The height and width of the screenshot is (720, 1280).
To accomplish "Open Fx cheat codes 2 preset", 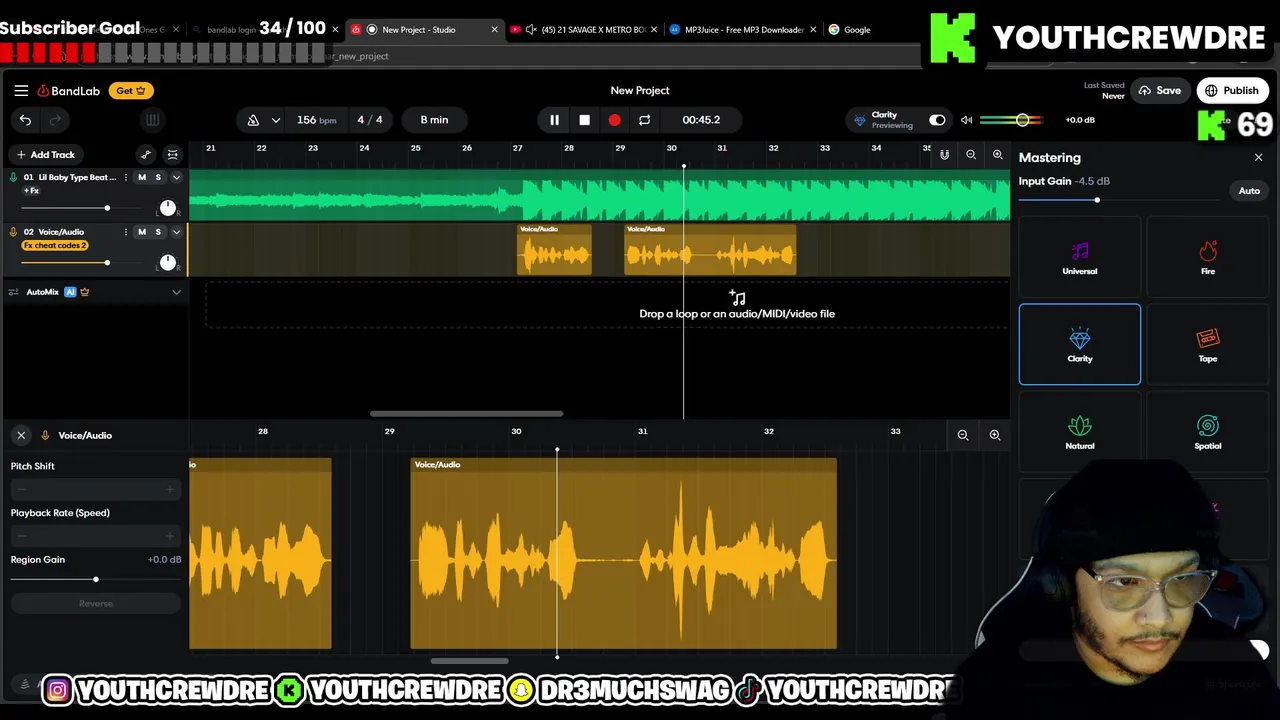I will pyautogui.click(x=55, y=246).
